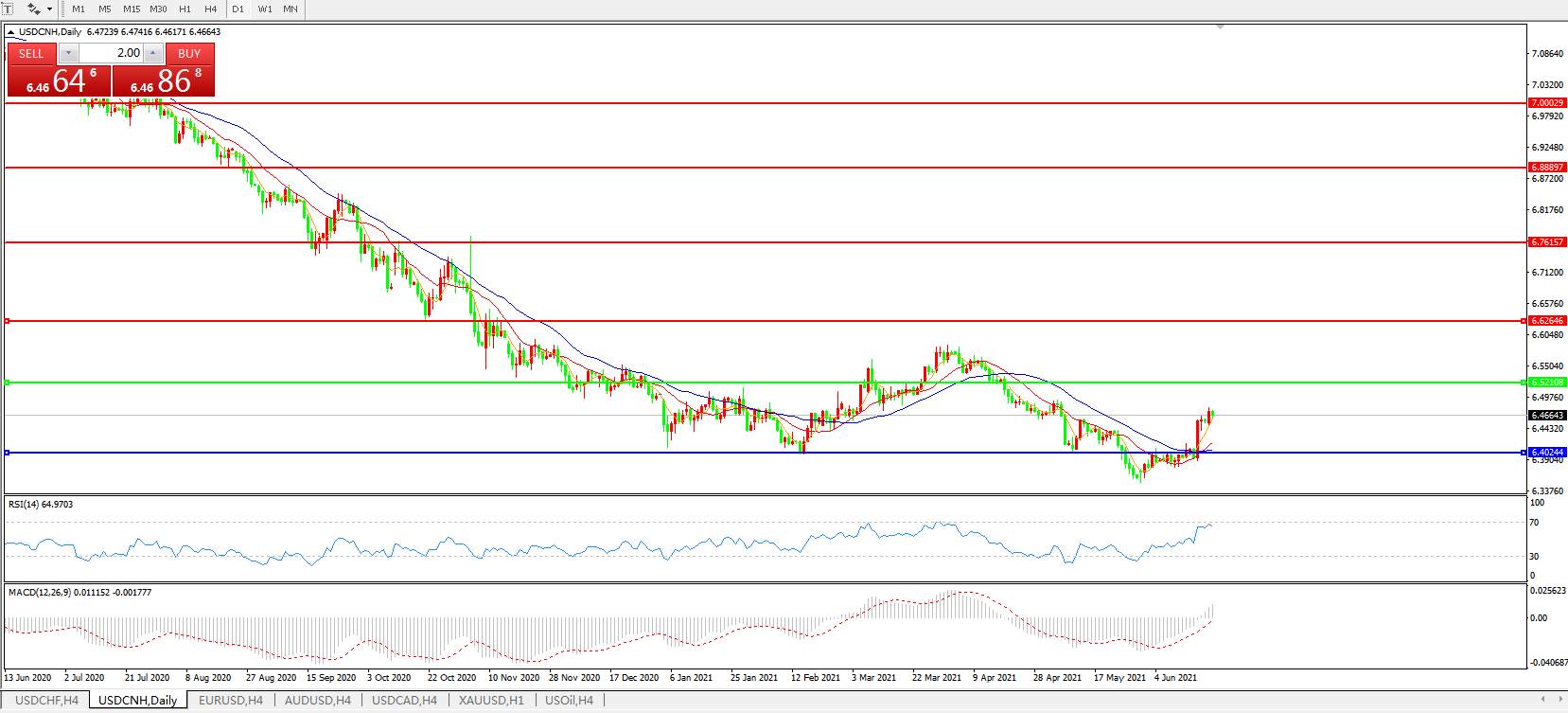The width and height of the screenshot is (1568, 713).
Task: Switch chart to M1 timeframe
Action: (x=79, y=9)
